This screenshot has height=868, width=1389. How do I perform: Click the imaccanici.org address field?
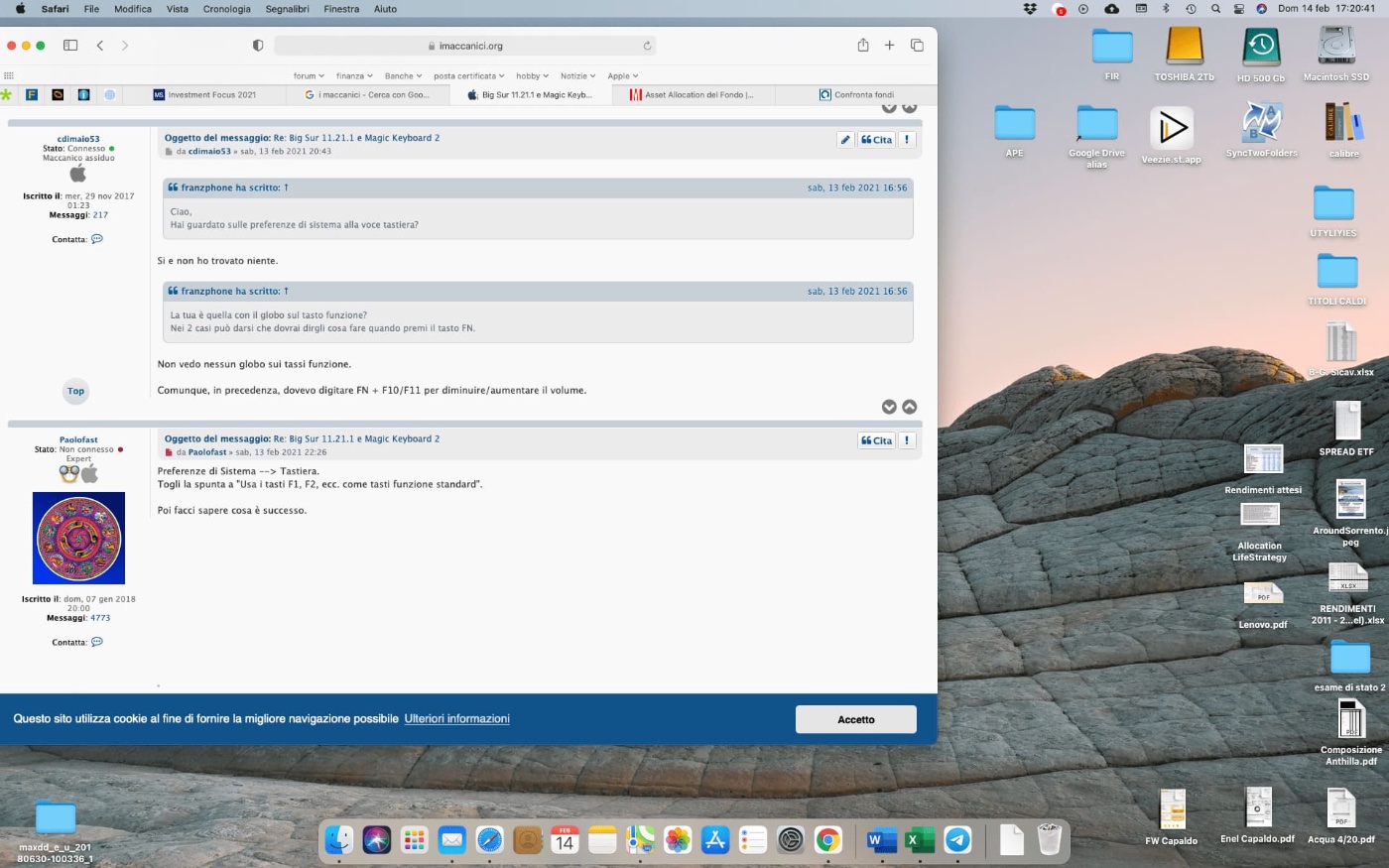(465, 46)
